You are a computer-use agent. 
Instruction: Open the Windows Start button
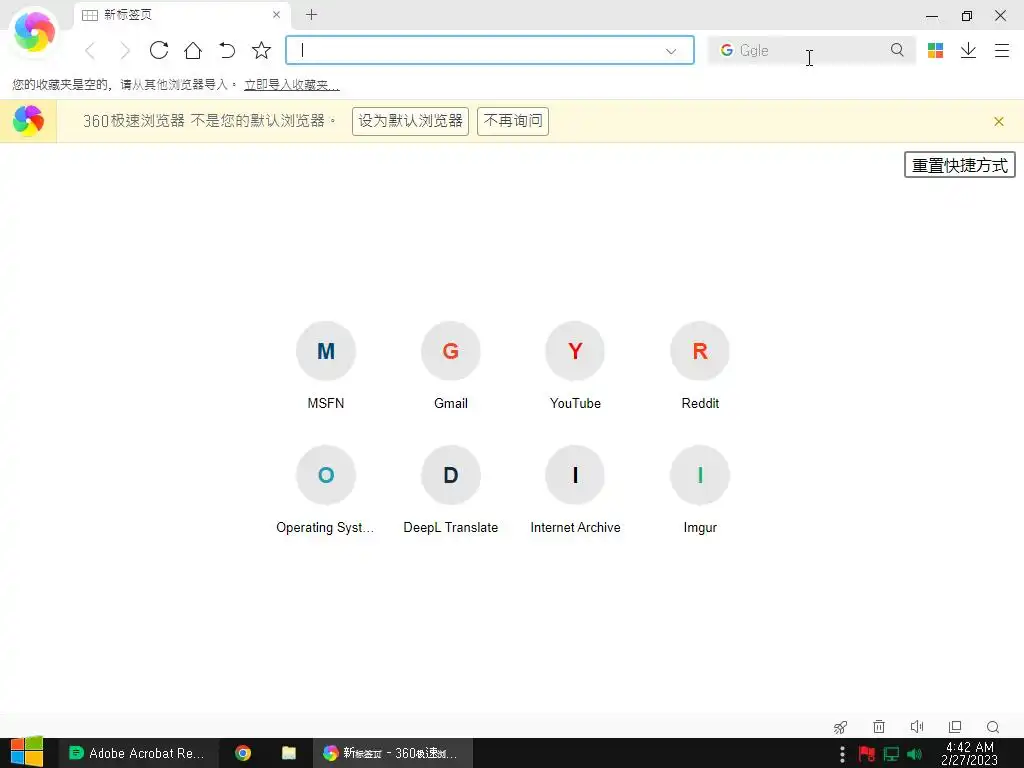[27, 753]
